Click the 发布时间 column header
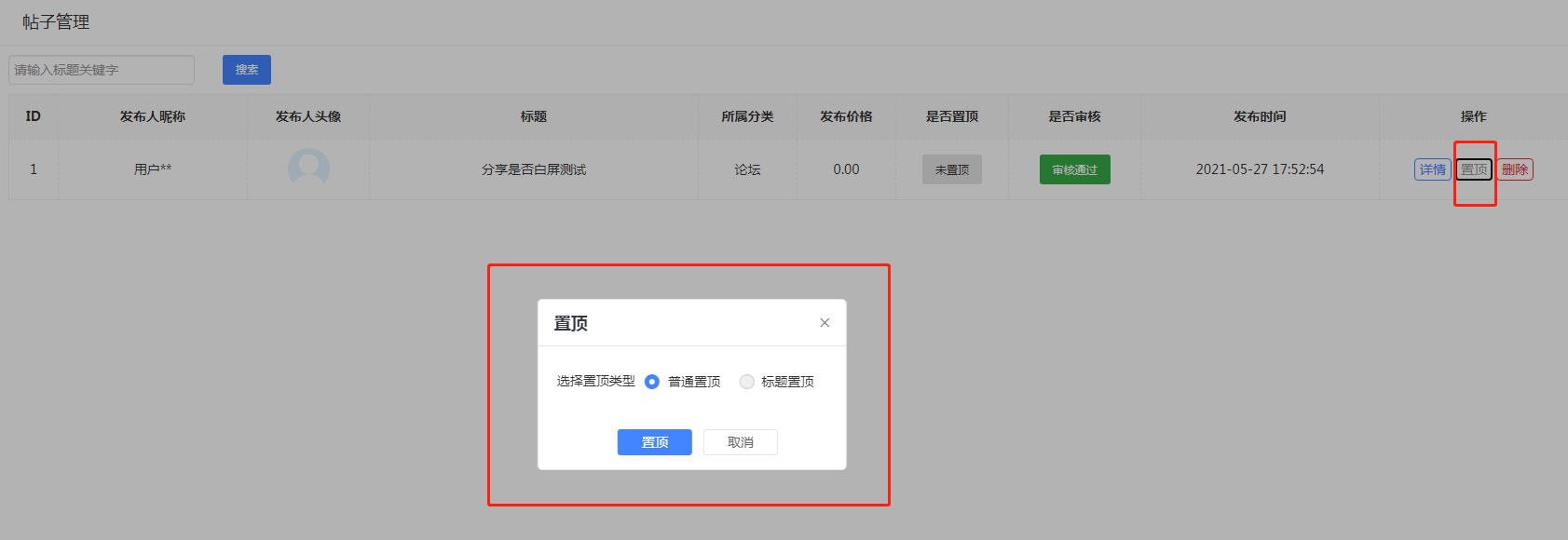 [x=1260, y=116]
